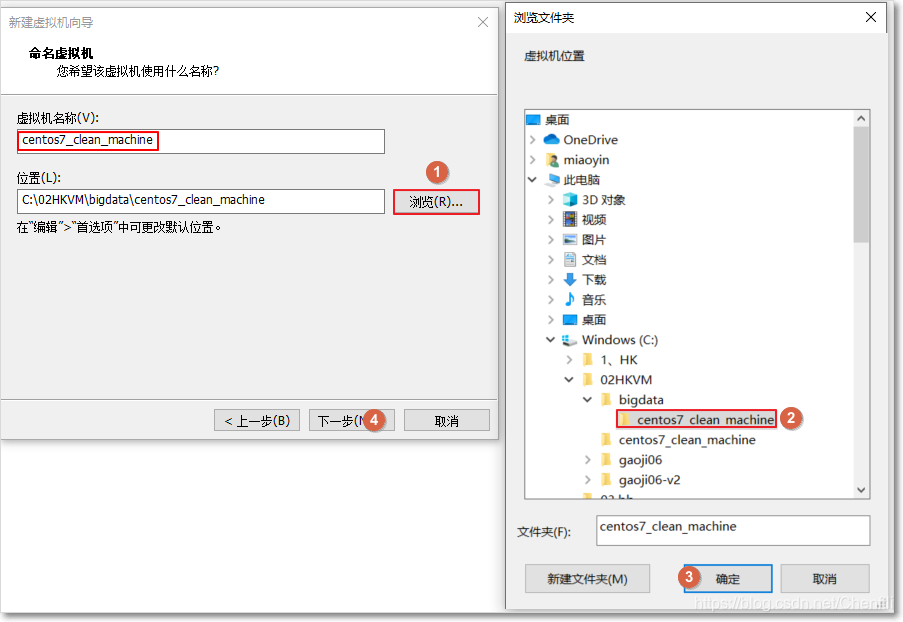Screen dimensions: 903x622
Task: Select the 下载 (Downloads) folder icon
Action: click(x=569, y=279)
